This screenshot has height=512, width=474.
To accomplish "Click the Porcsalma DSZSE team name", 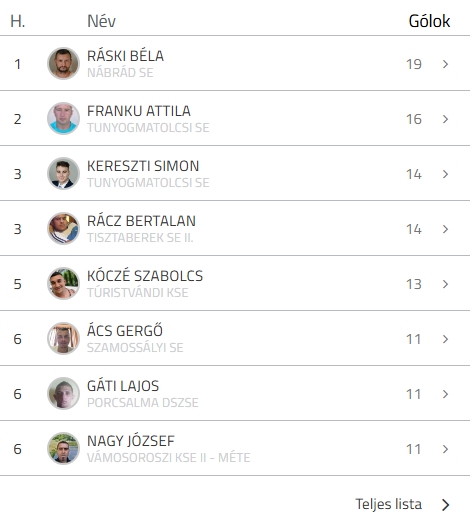I will point(143,403).
